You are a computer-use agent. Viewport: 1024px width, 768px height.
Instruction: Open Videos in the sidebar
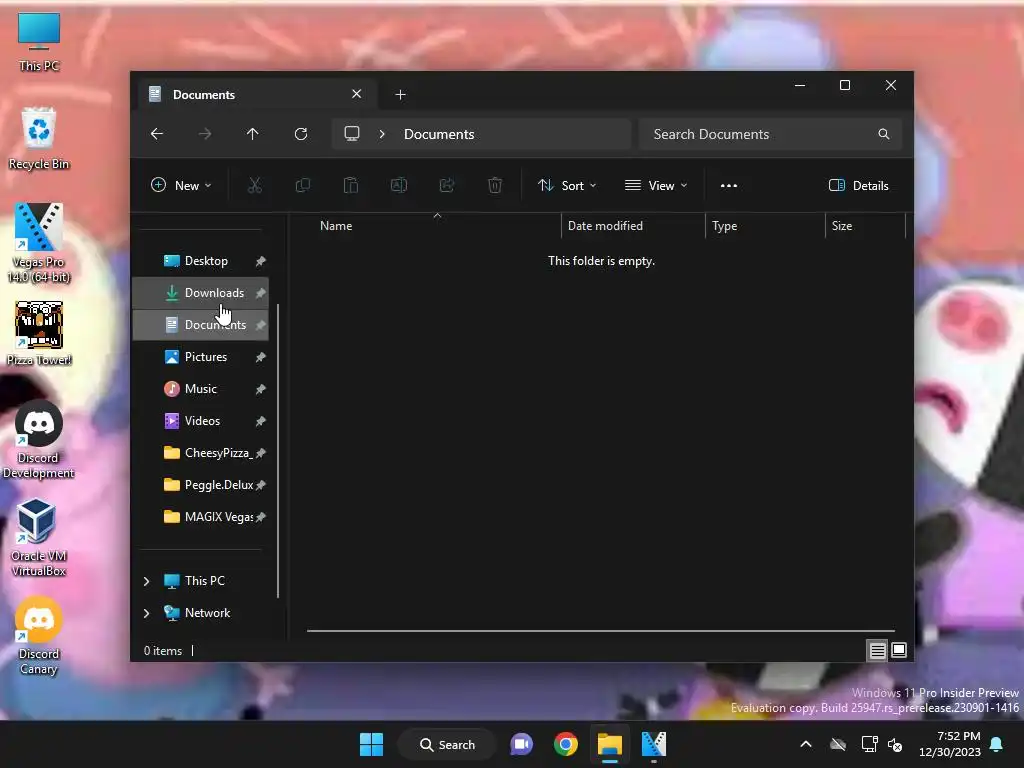(x=200, y=421)
